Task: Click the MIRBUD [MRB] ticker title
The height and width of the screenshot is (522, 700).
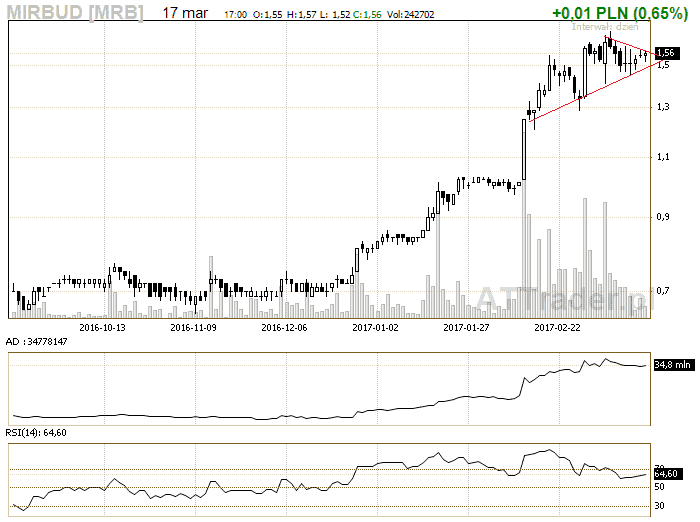Action: (x=74, y=13)
